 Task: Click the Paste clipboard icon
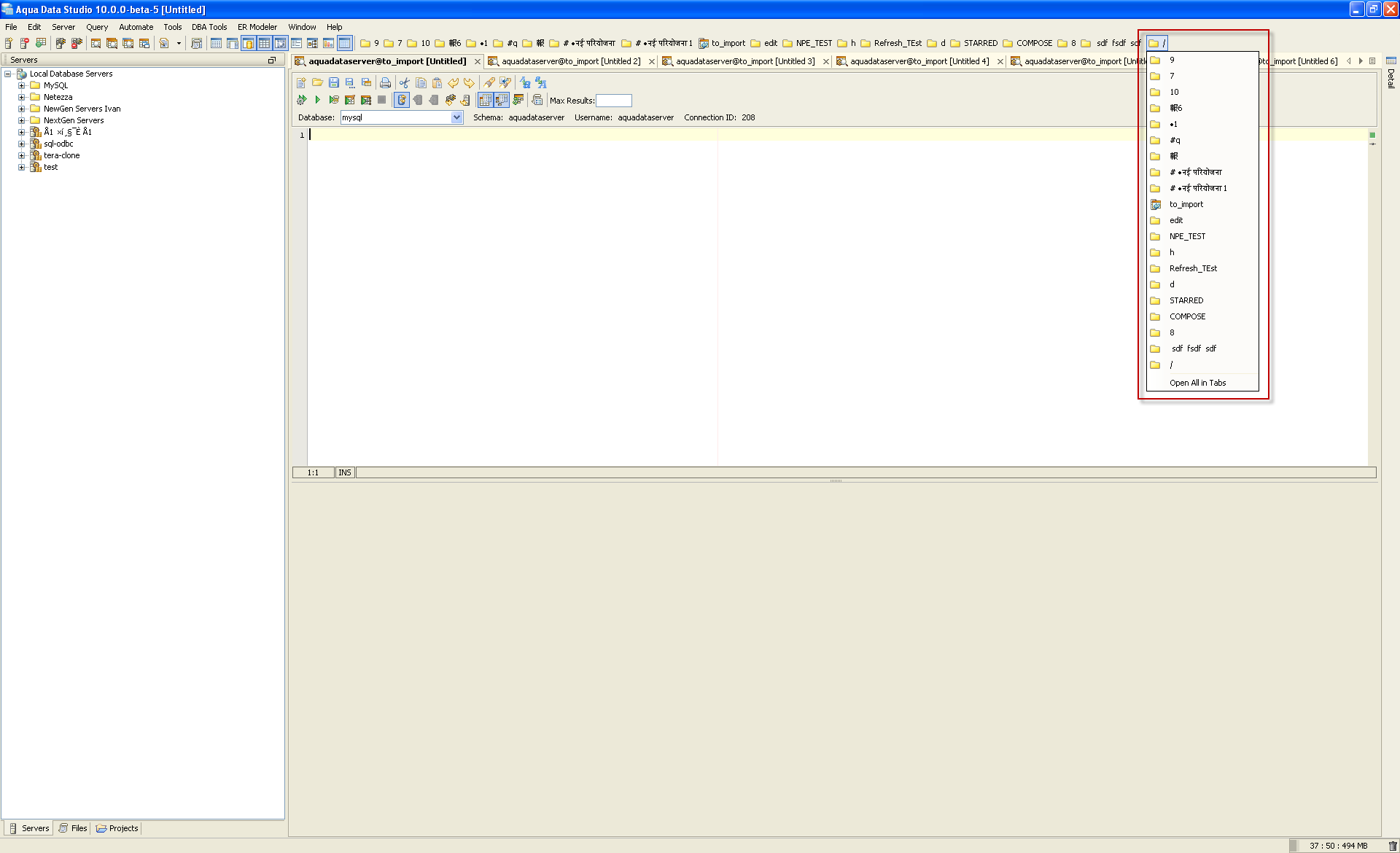[x=437, y=82]
